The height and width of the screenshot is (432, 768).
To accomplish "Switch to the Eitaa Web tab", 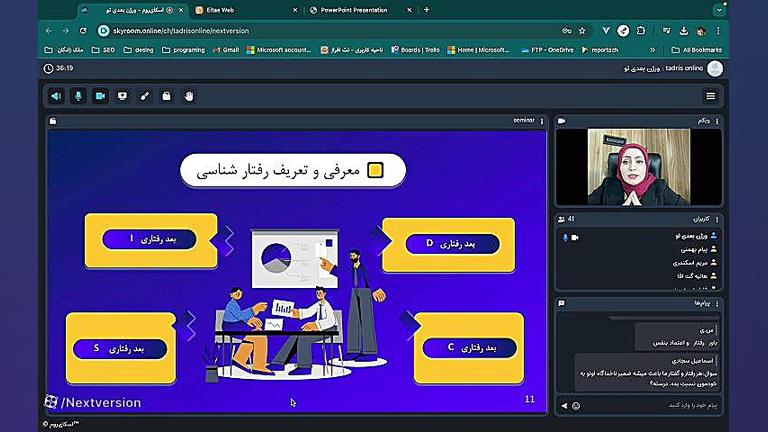I will coord(245,10).
